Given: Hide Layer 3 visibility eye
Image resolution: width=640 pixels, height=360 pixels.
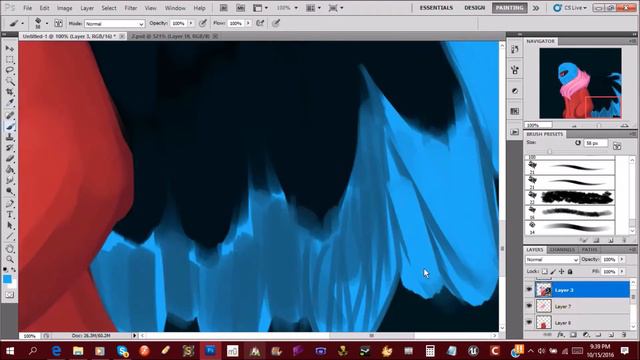Looking at the screenshot, I should click(529, 289).
